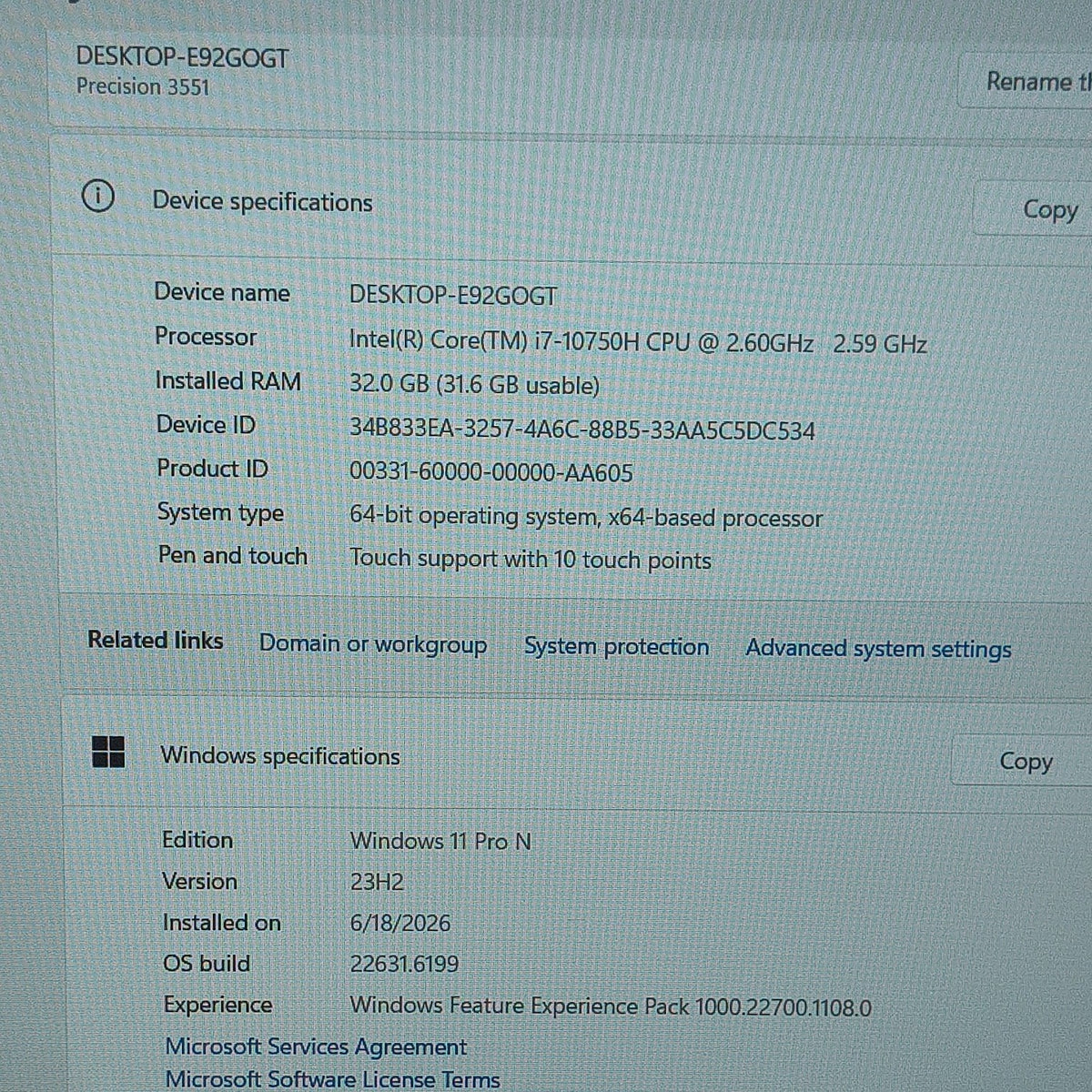Image resolution: width=1092 pixels, height=1092 pixels.
Task: Click the Device ID value 34B833EA
Action: 582,430
